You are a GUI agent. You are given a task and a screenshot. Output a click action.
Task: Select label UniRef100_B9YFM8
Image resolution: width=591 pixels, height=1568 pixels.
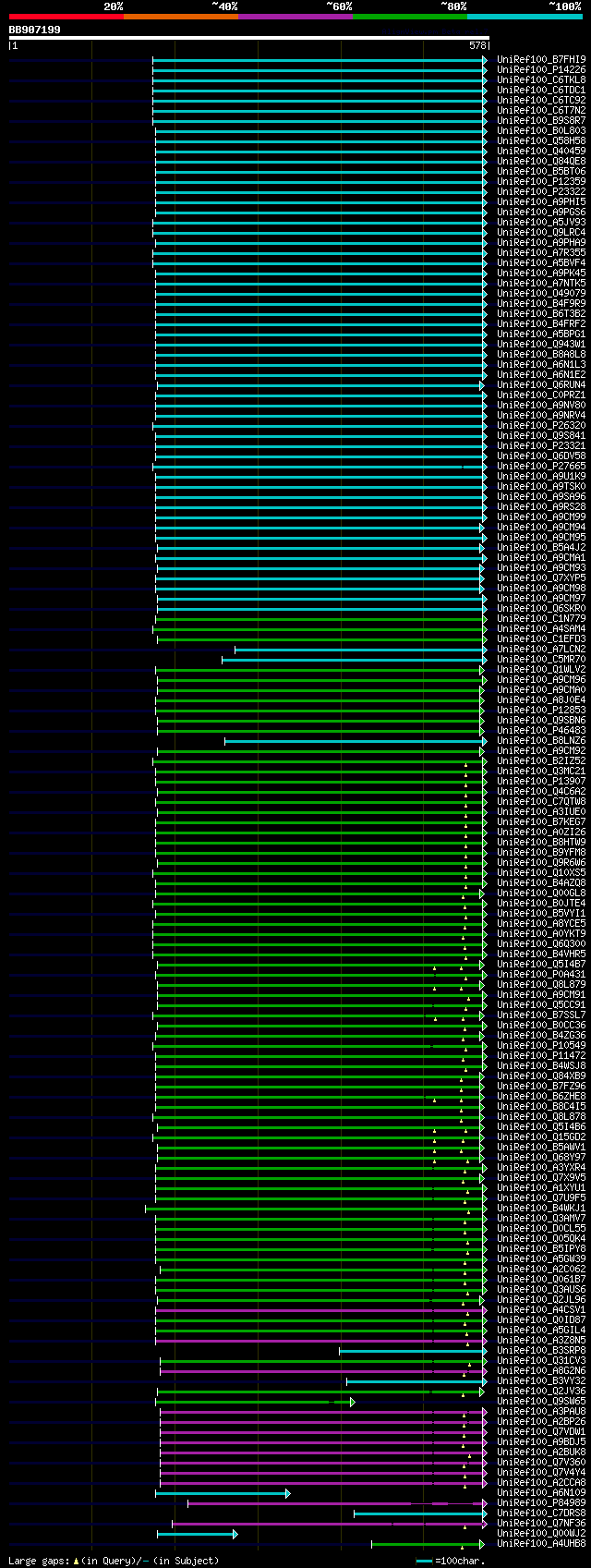pos(541,852)
